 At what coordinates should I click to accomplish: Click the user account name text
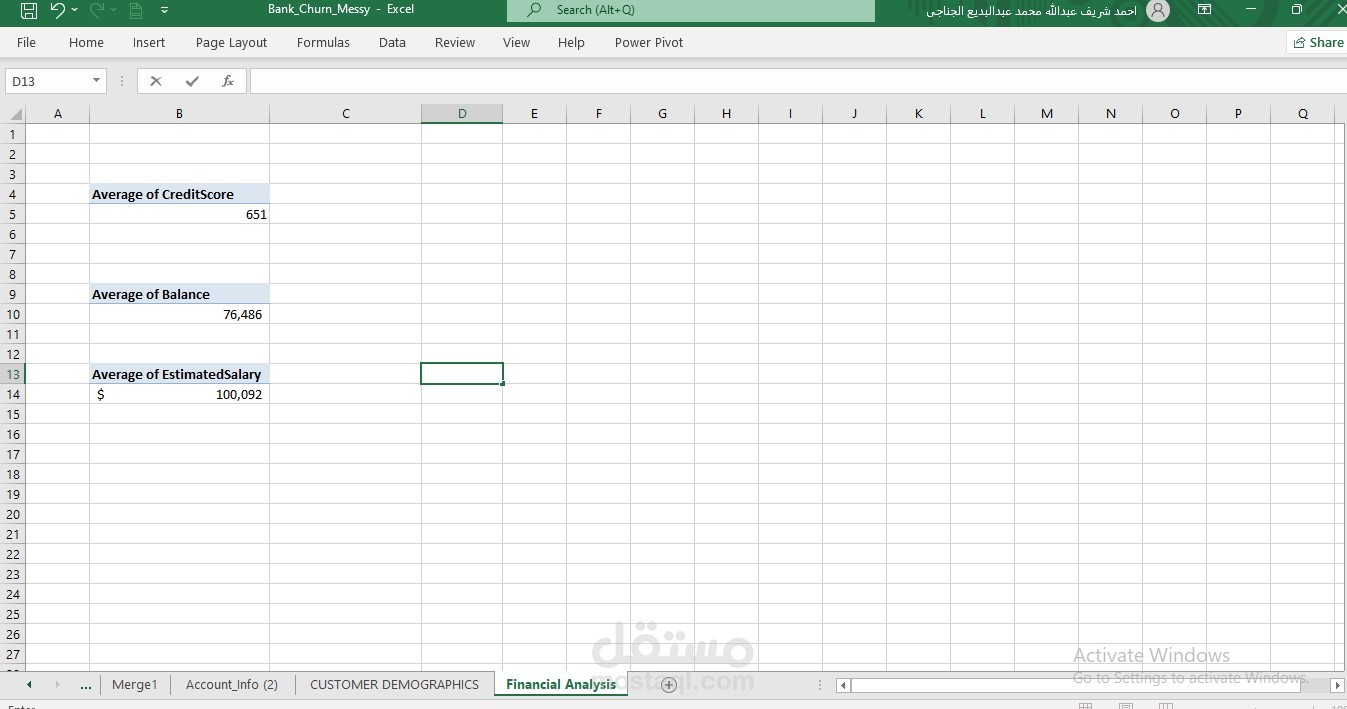(1031, 10)
